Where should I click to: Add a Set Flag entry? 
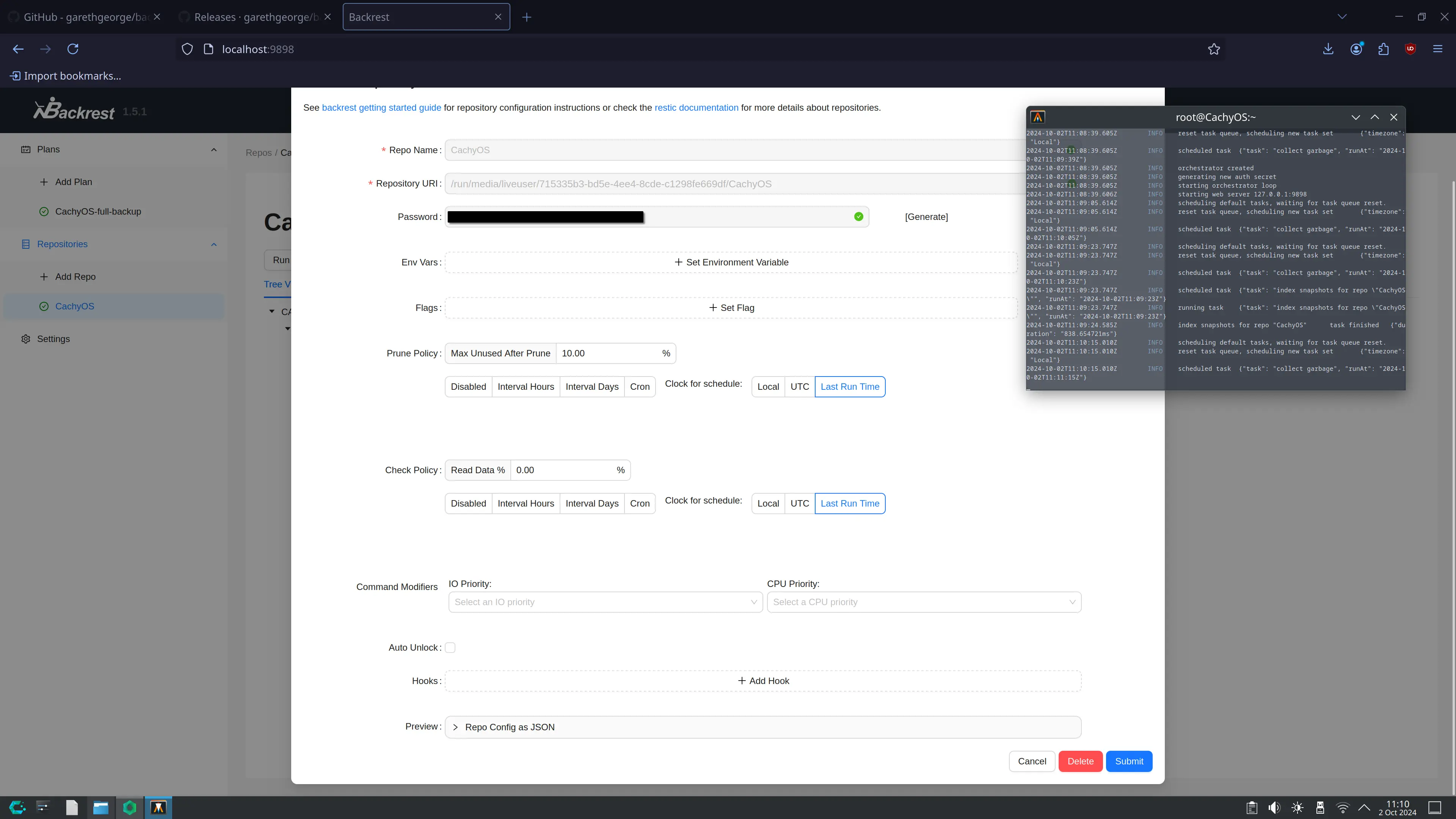click(731, 308)
